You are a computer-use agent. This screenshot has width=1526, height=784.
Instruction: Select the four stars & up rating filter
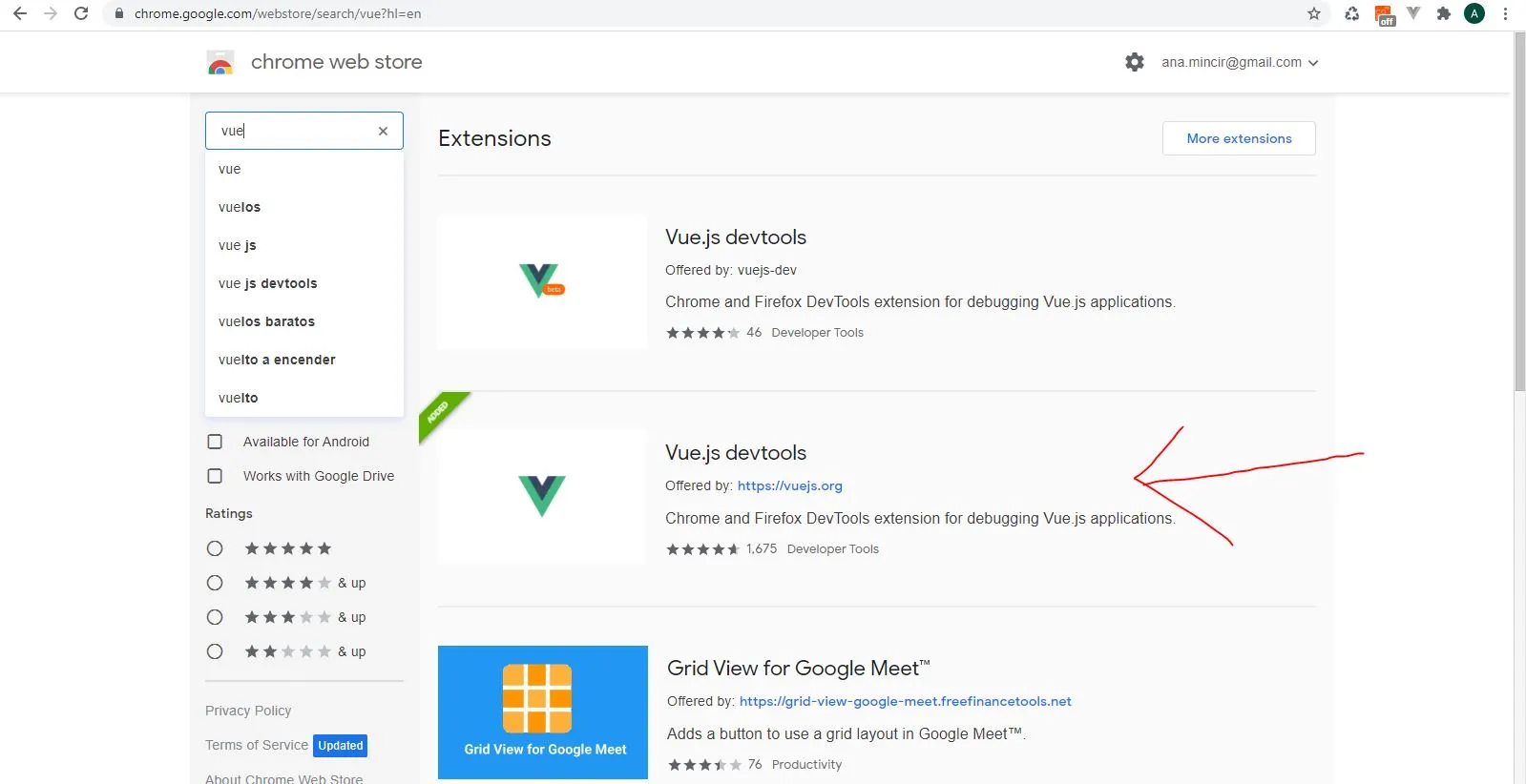[215, 583]
